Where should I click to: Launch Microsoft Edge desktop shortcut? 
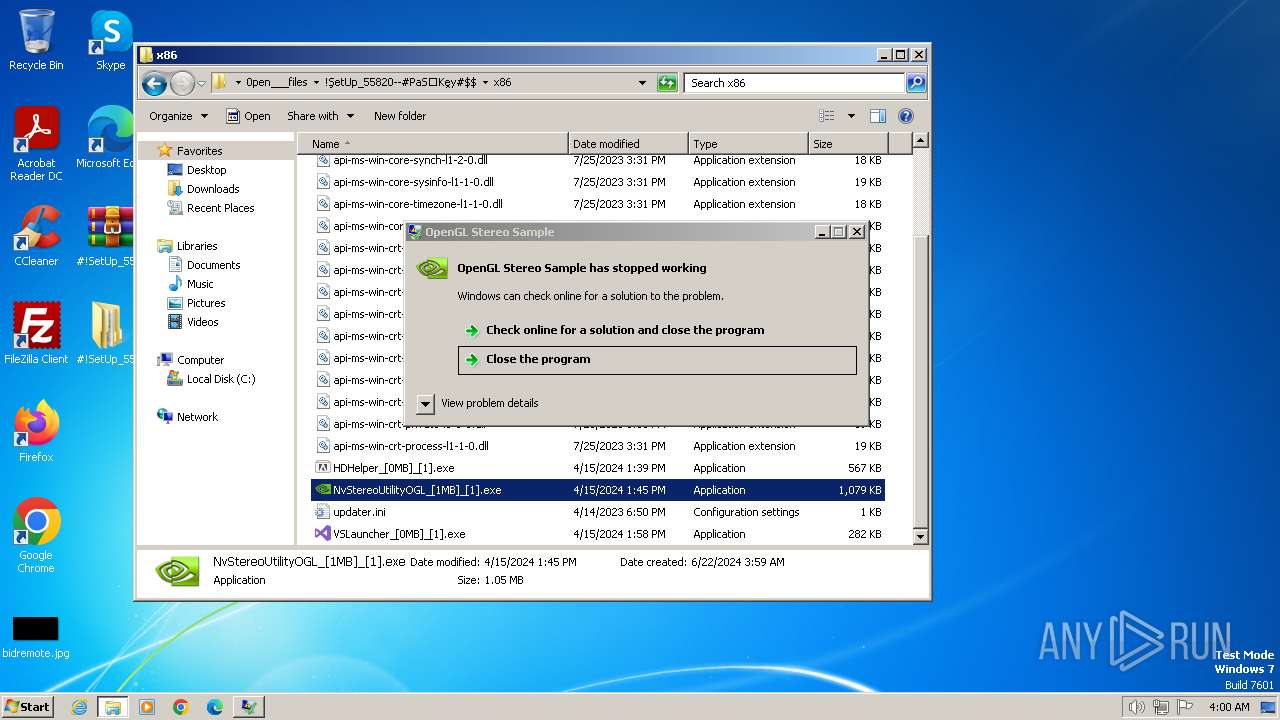(x=110, y=138)
